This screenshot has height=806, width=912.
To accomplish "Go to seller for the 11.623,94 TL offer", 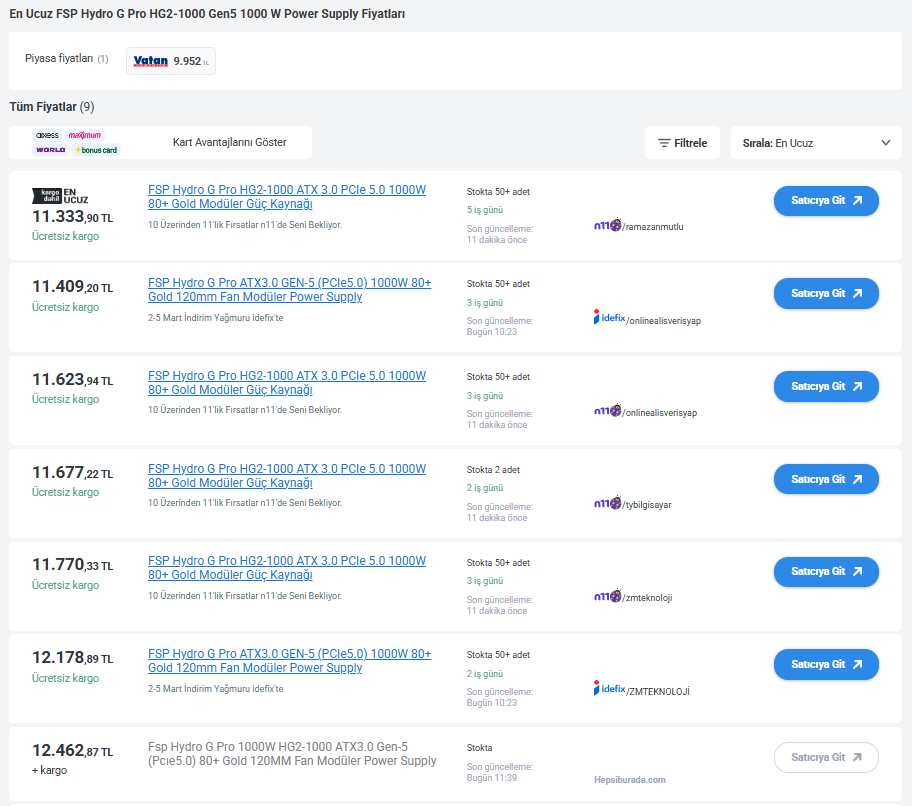I will (826, 386).
